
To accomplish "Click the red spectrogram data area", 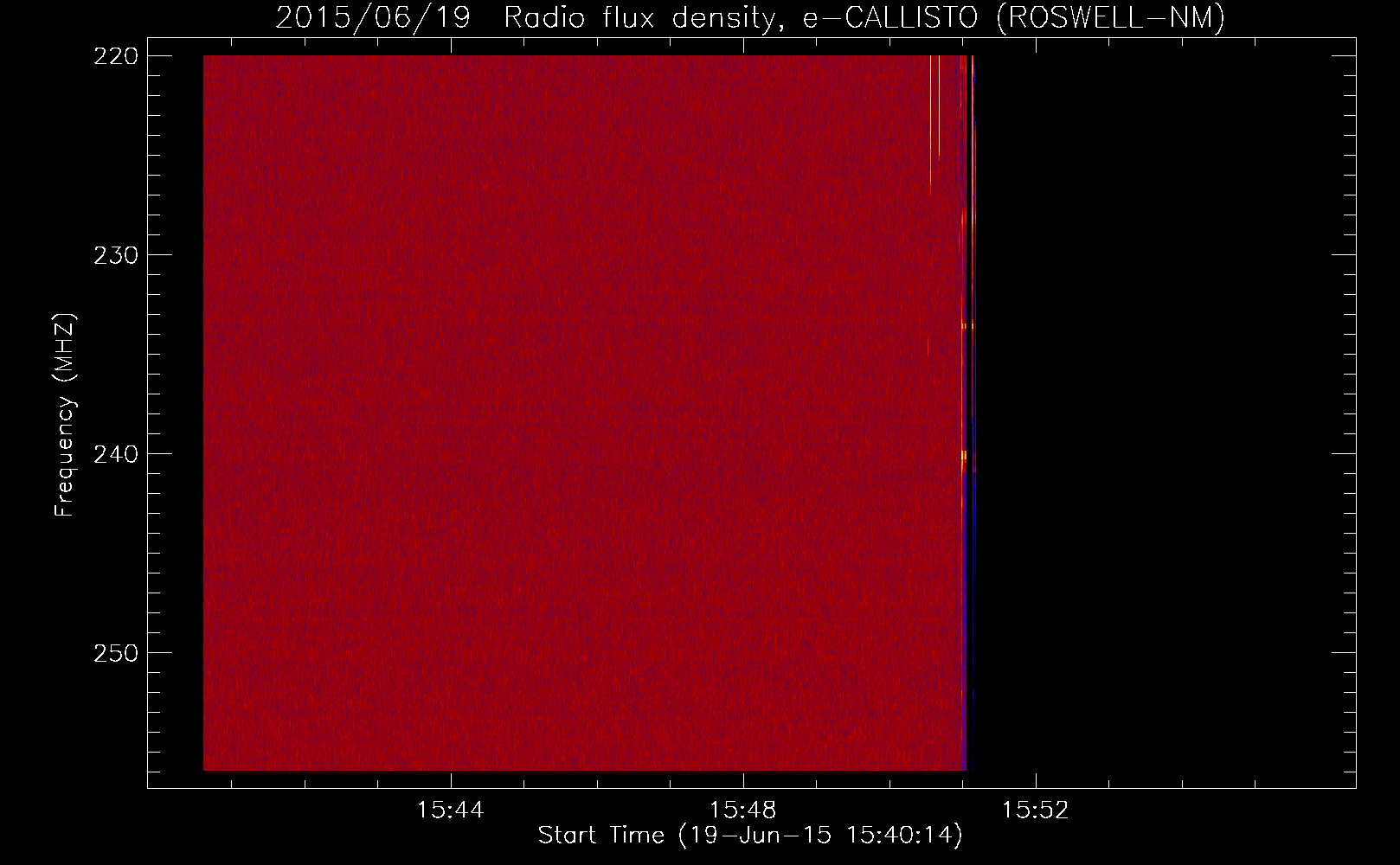I will pos(584,413).
